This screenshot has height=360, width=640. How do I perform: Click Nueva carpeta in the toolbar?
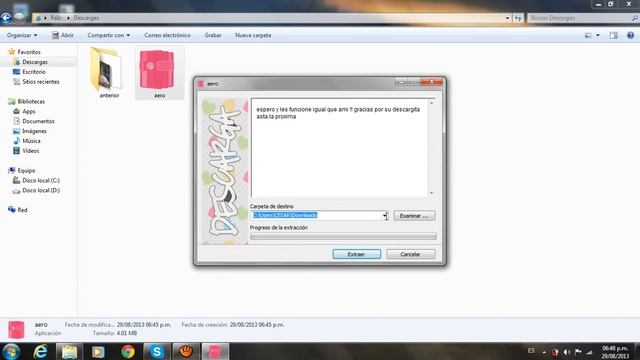(x=253, y=36)
